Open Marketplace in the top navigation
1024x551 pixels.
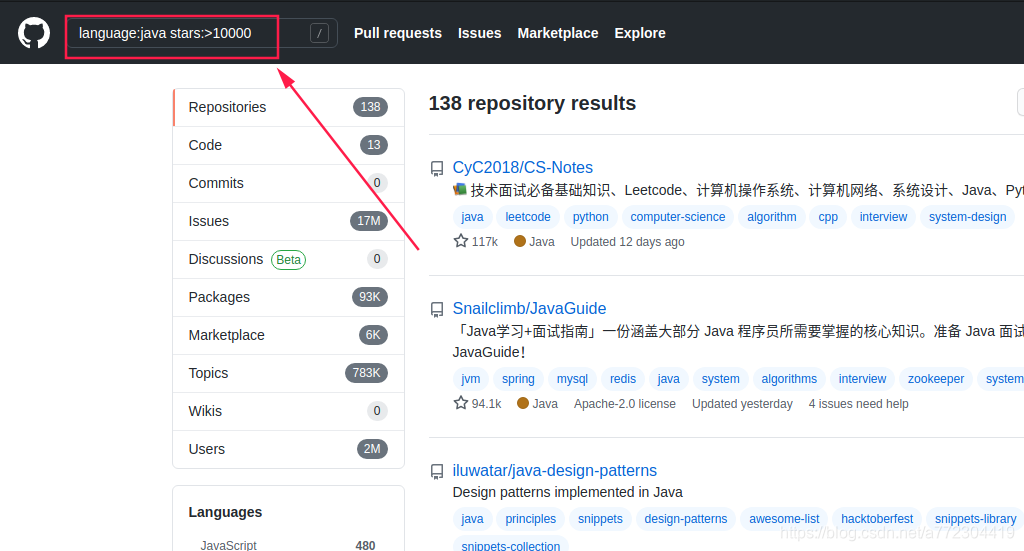click(558, 33)
